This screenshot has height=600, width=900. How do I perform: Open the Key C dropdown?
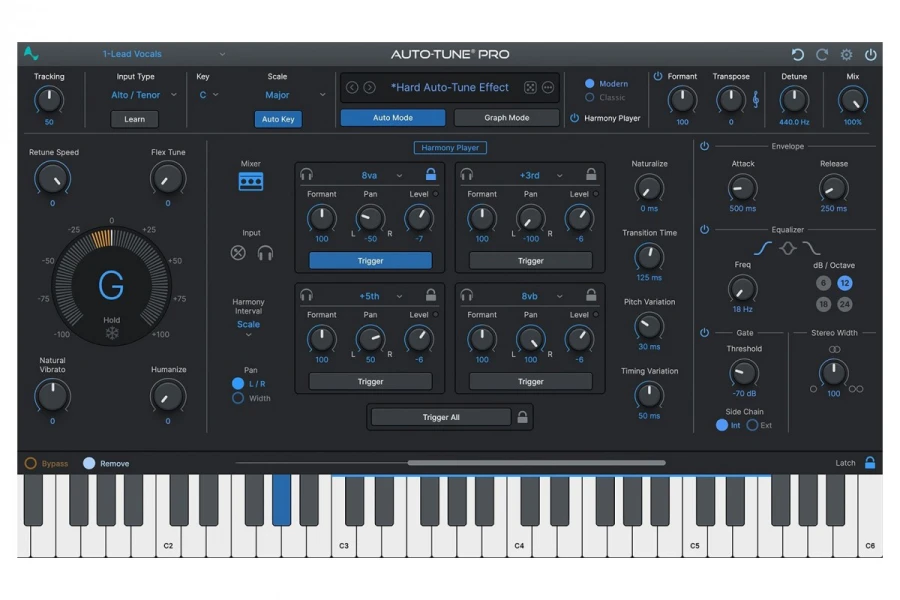pos(209,95)
